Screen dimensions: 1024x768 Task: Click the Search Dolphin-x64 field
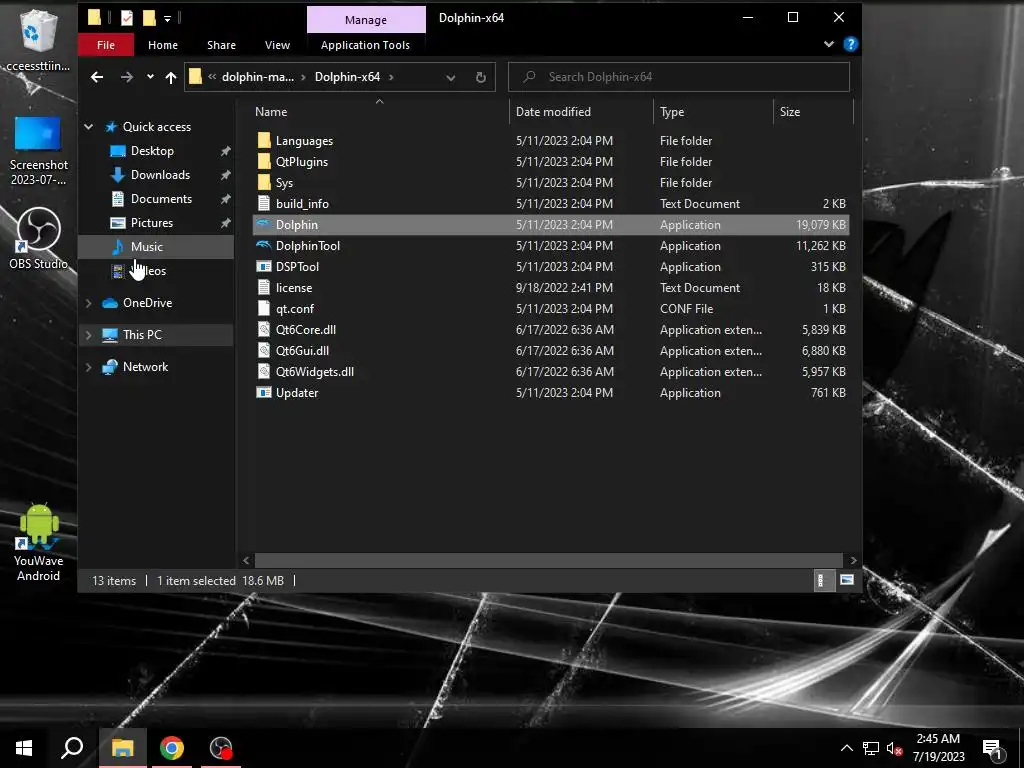coord(679,77)
